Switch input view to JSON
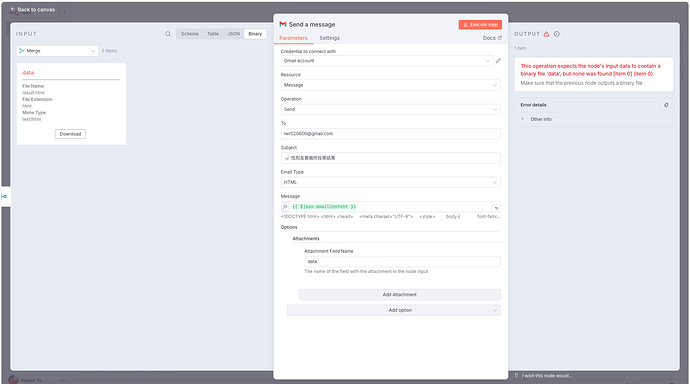Screen dimensions: 690x384 pos(234,34)
